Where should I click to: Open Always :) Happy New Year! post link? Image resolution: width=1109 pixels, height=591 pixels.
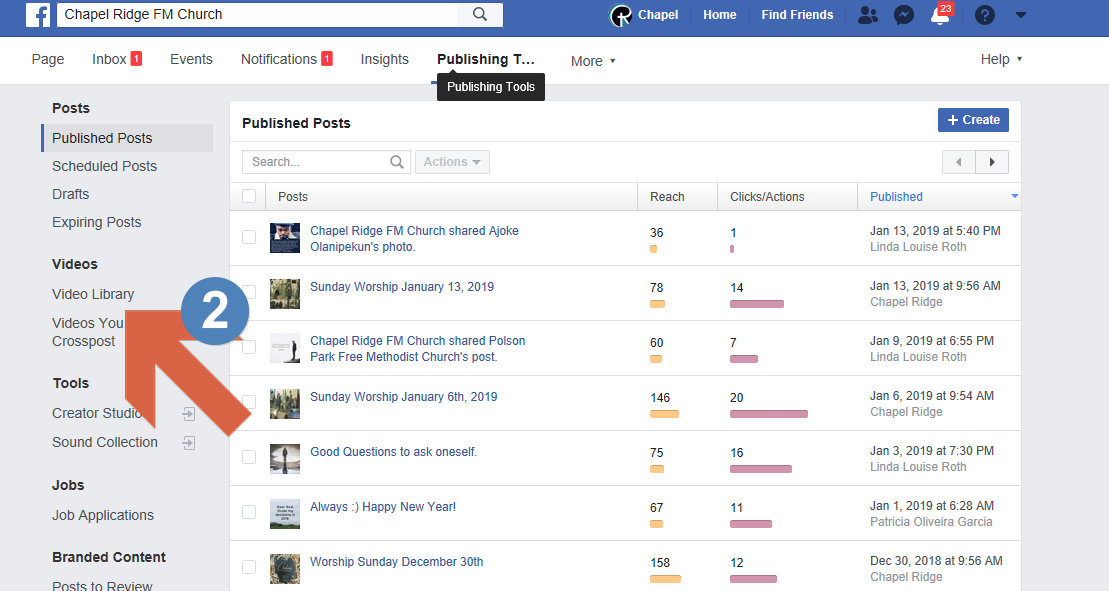(x=383, y=507)
